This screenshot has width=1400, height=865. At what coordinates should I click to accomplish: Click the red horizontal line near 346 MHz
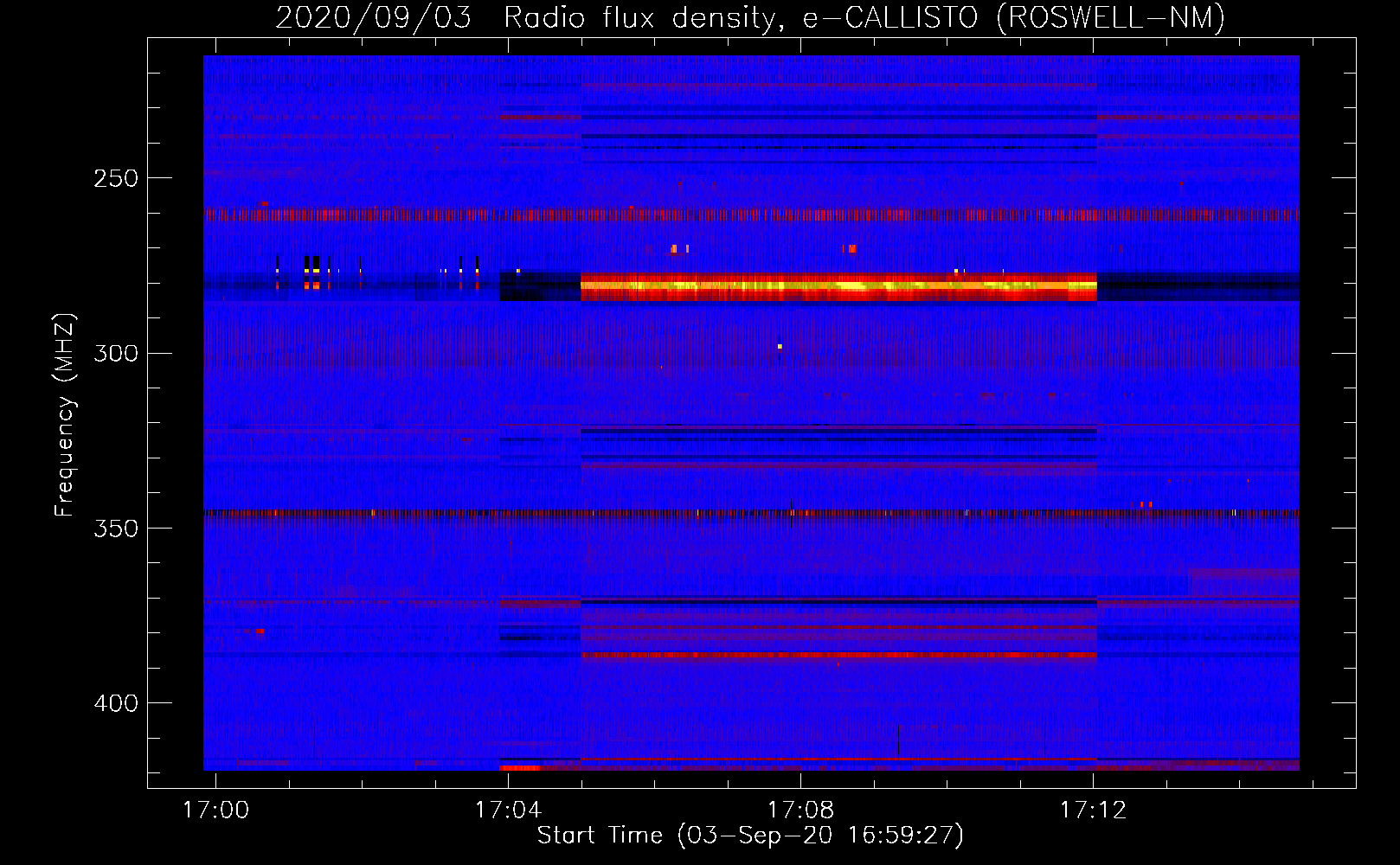pyautogui.click(x=751, y=513)
